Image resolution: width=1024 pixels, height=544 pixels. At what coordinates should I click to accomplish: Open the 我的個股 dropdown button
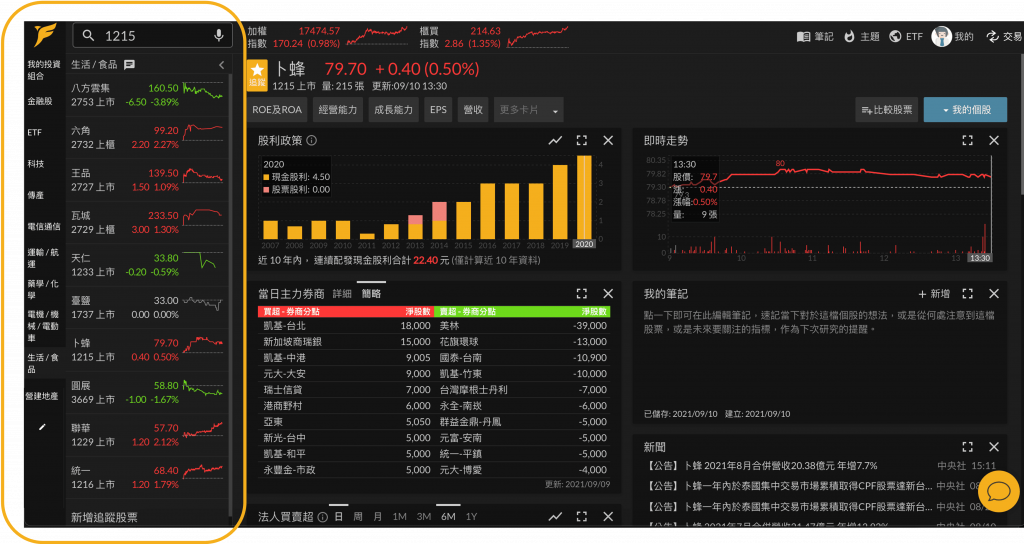965,110
